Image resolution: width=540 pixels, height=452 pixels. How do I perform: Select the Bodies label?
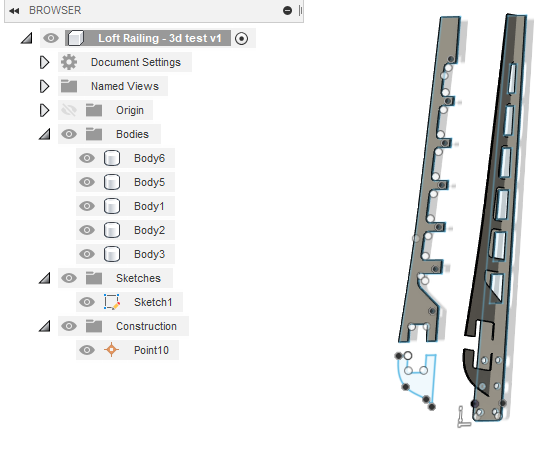tap(132, 134)
